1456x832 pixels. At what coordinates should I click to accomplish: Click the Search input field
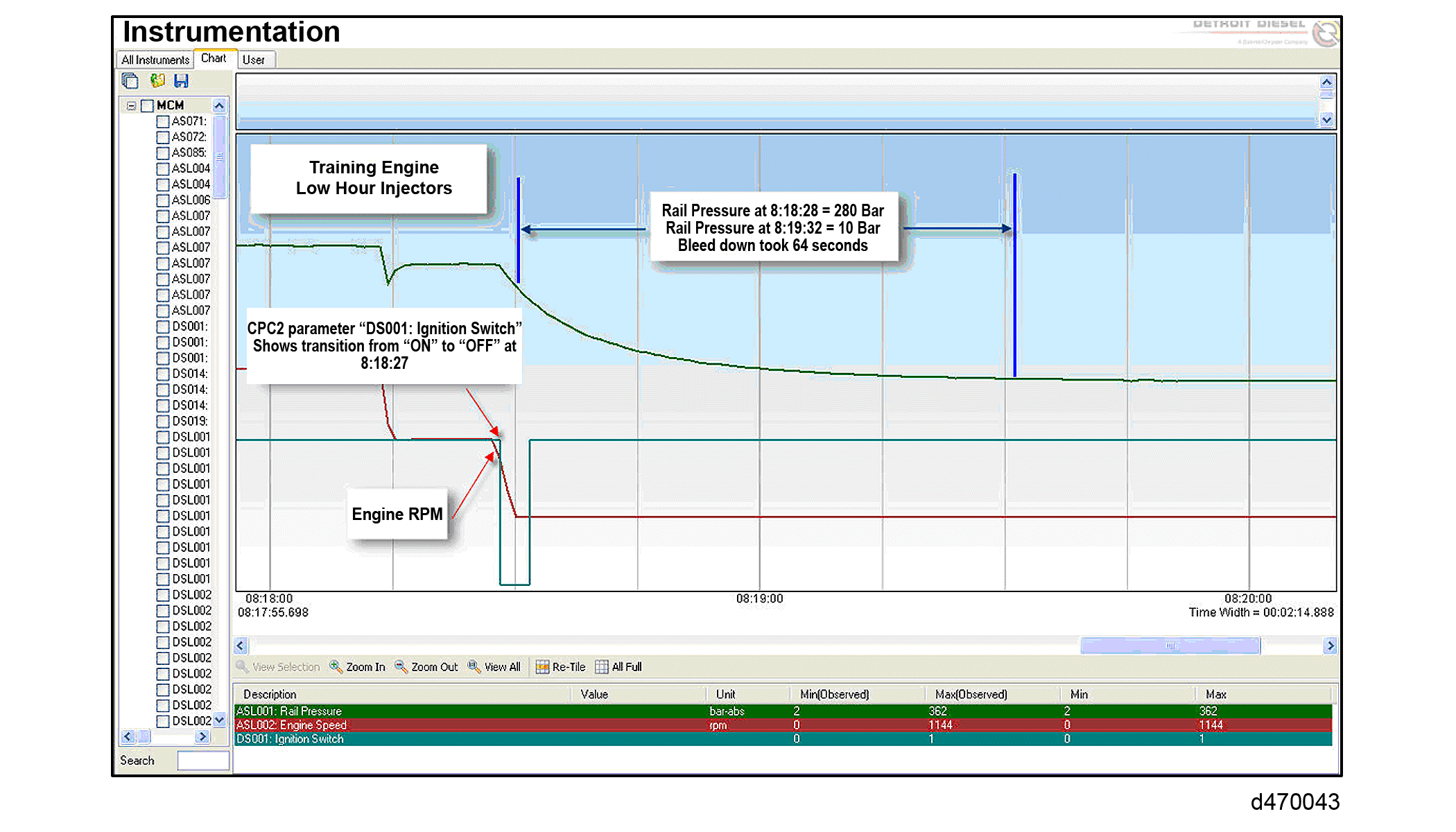(x=202, y=761)
